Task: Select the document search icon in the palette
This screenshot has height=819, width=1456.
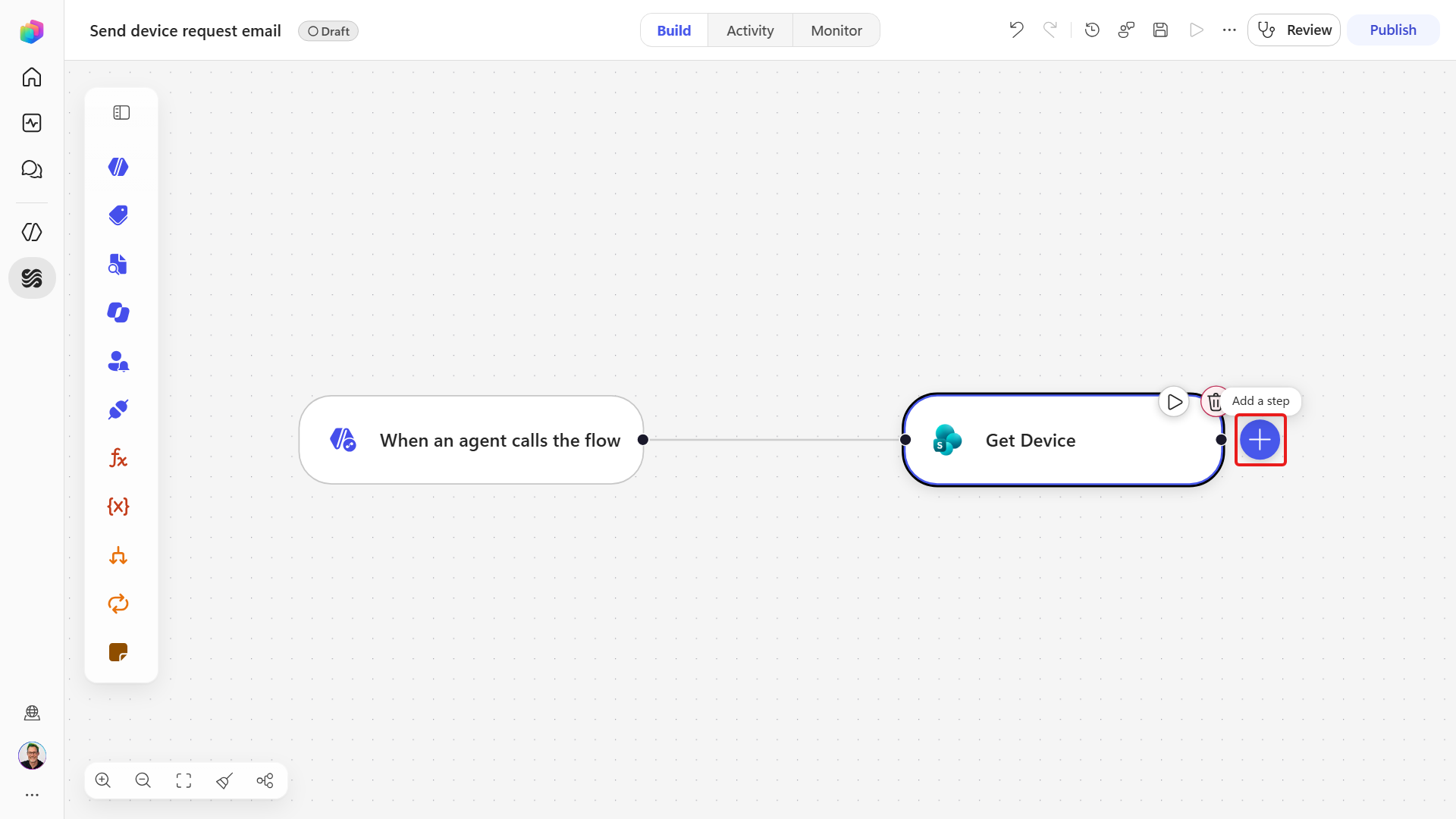Action: click(x=118, y=264)
